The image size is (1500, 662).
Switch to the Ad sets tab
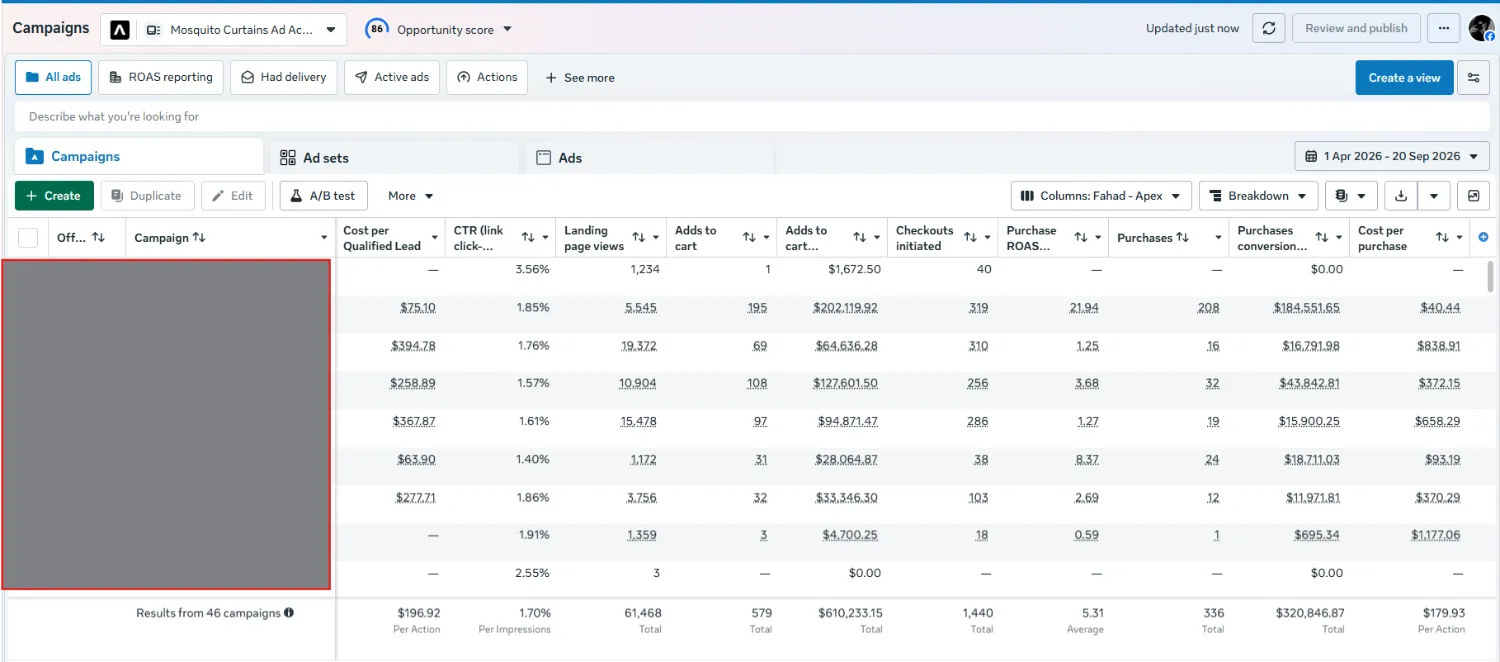(x=394, y=158)
